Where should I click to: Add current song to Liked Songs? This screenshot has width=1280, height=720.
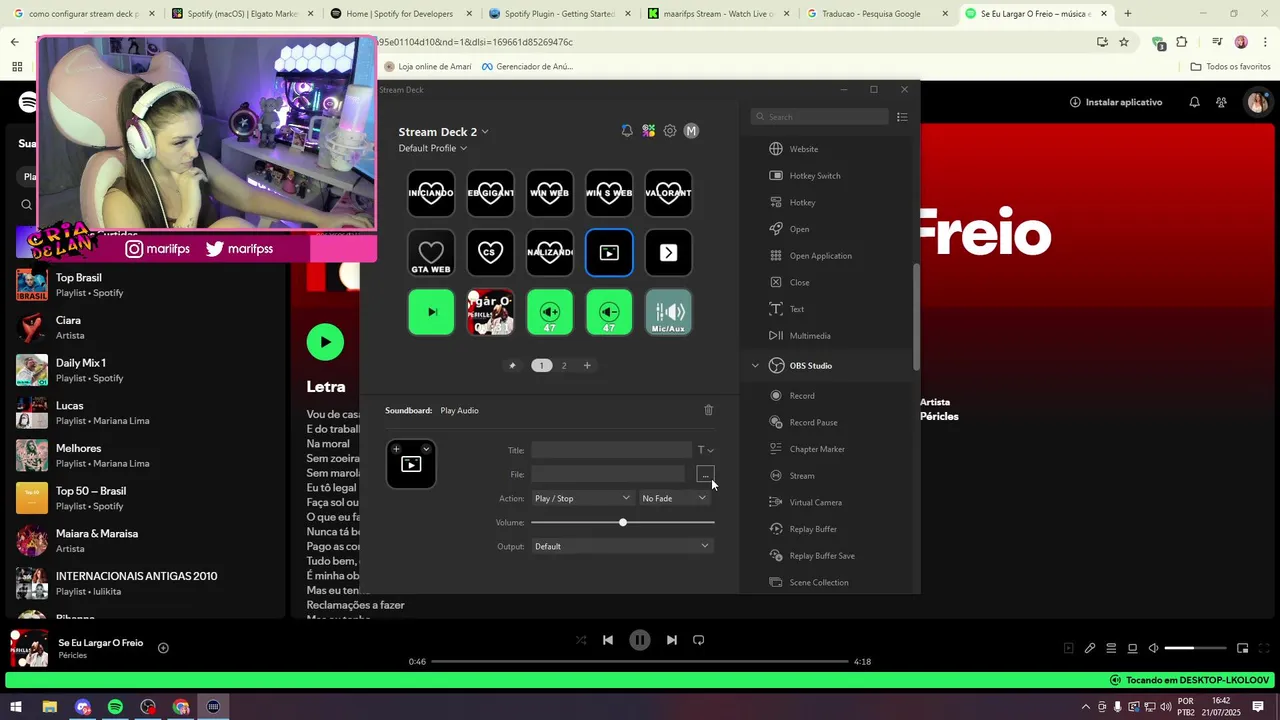coord(163,648)
